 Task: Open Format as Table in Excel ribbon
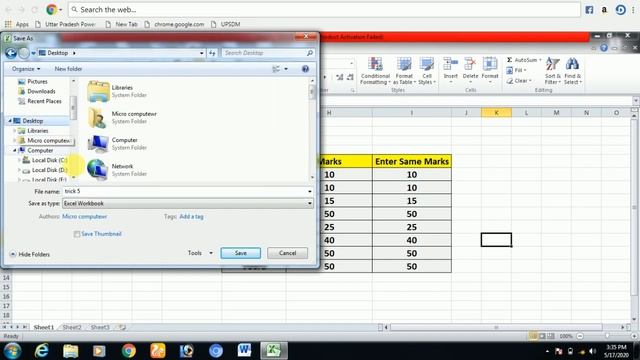tap(404, 71)
